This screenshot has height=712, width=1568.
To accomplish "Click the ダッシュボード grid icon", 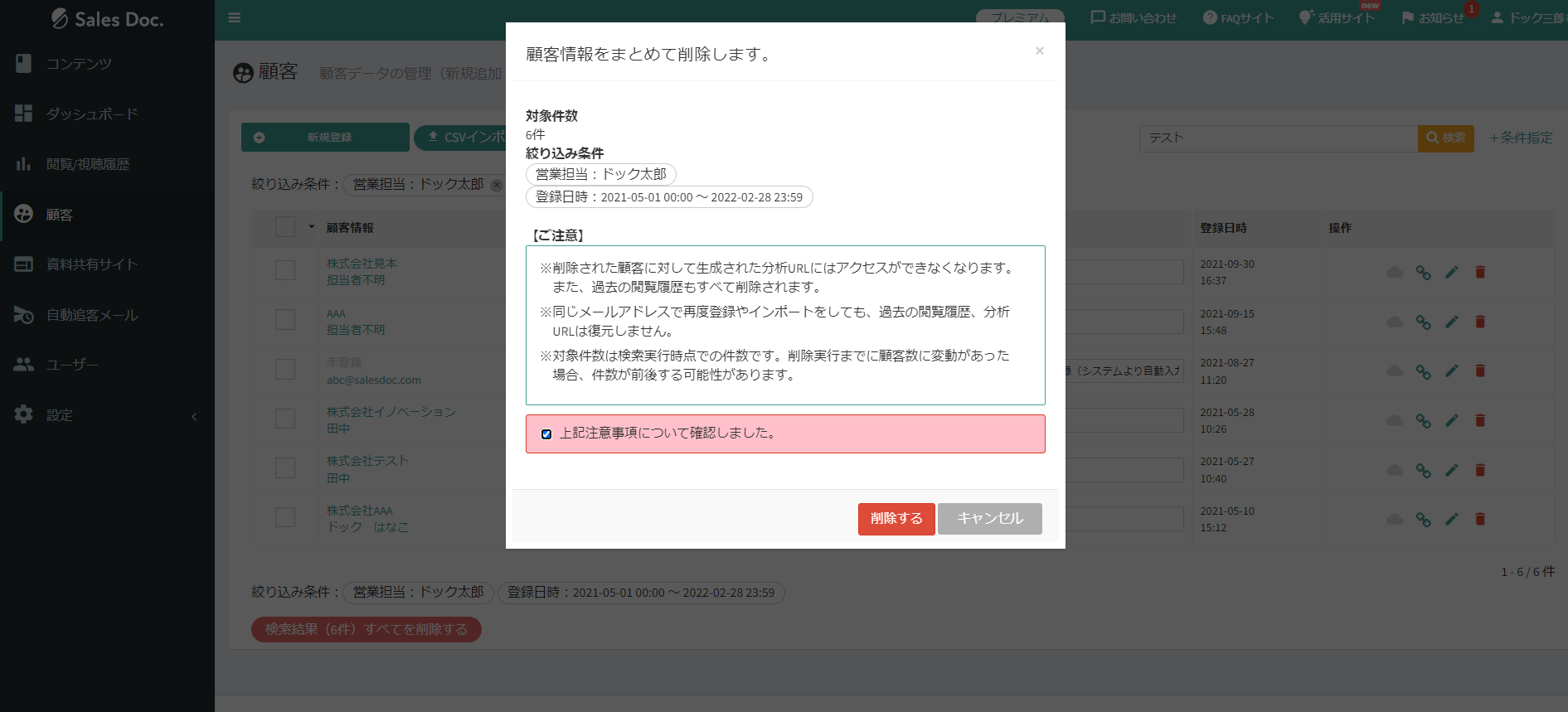I will pyautogui.click(x=24, y=114).
